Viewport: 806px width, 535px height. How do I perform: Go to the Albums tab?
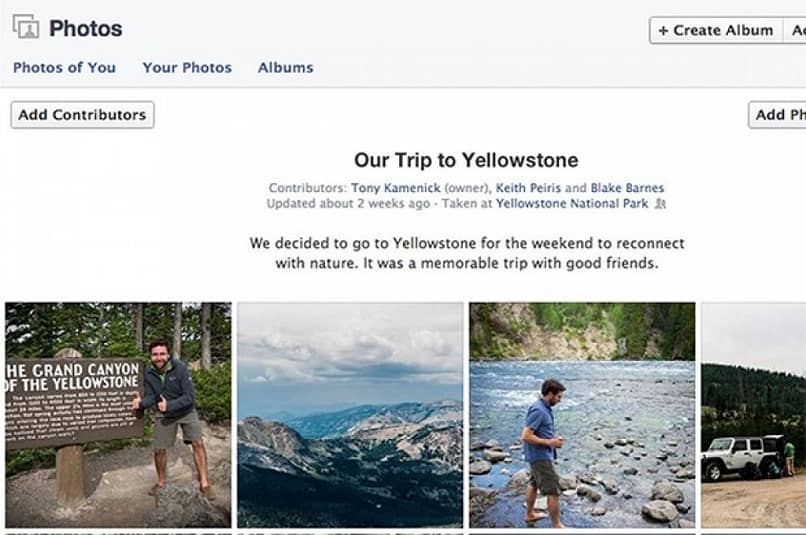[x=285, y=68]
